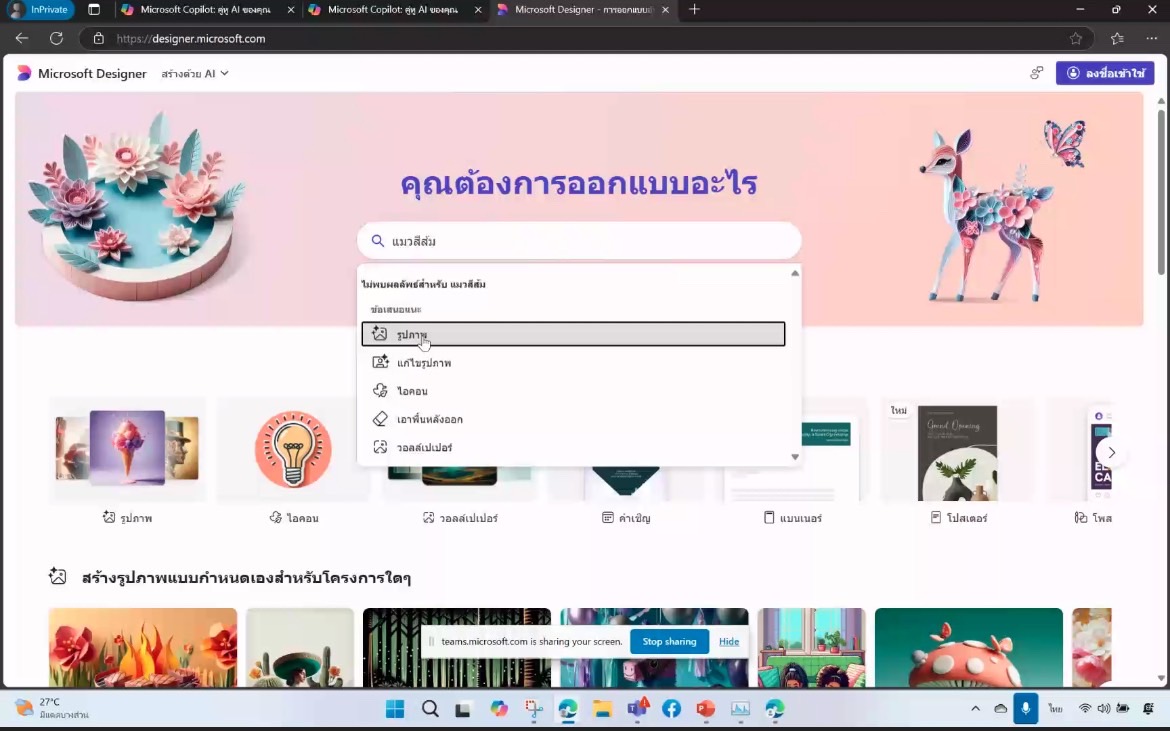This screenshot has width=1170, height=731.
Task: Click the Hide link in sharing bar
Action: [x=729, y=641]
